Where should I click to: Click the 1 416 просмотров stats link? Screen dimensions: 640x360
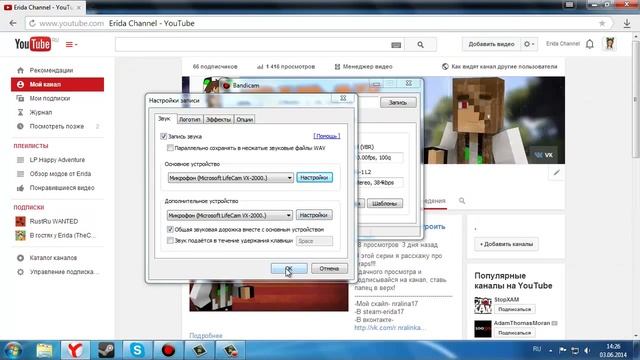(x=286, y=67)
